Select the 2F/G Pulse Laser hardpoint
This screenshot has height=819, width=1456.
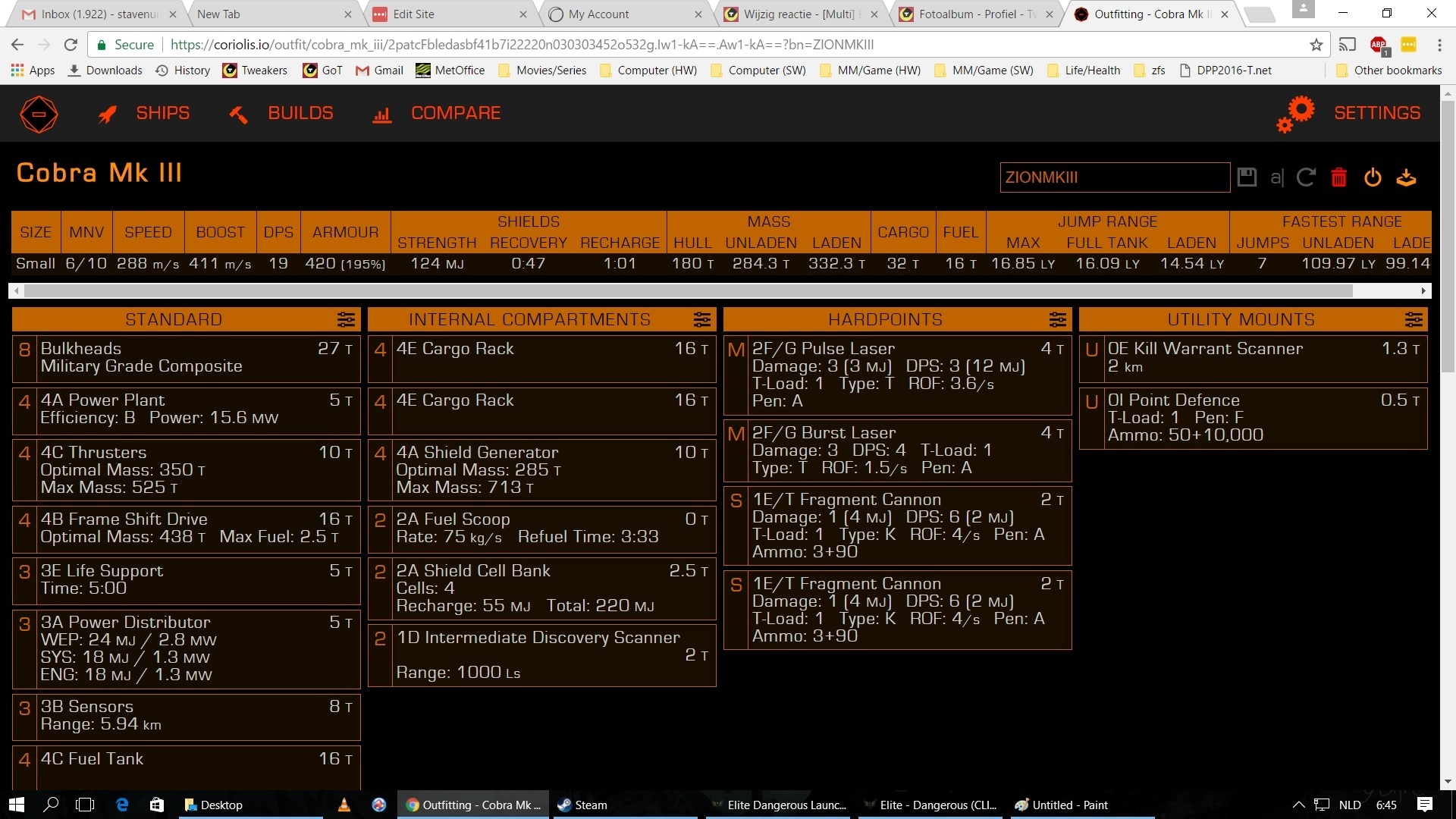(x=897, y=375)
